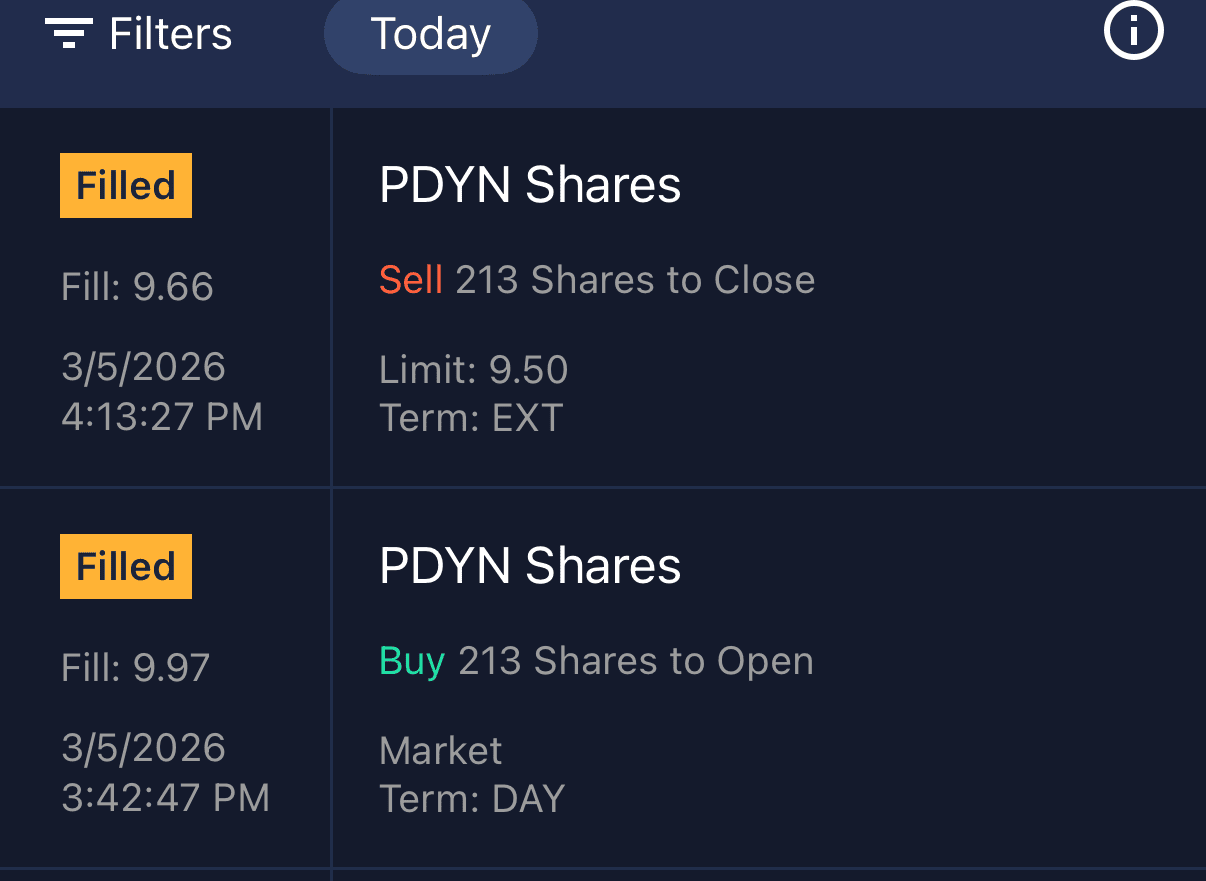The width and height of the screenshot is (1206, 881).
Task: Tap the Filled badge on the buy order
Action: coord(126,567)
